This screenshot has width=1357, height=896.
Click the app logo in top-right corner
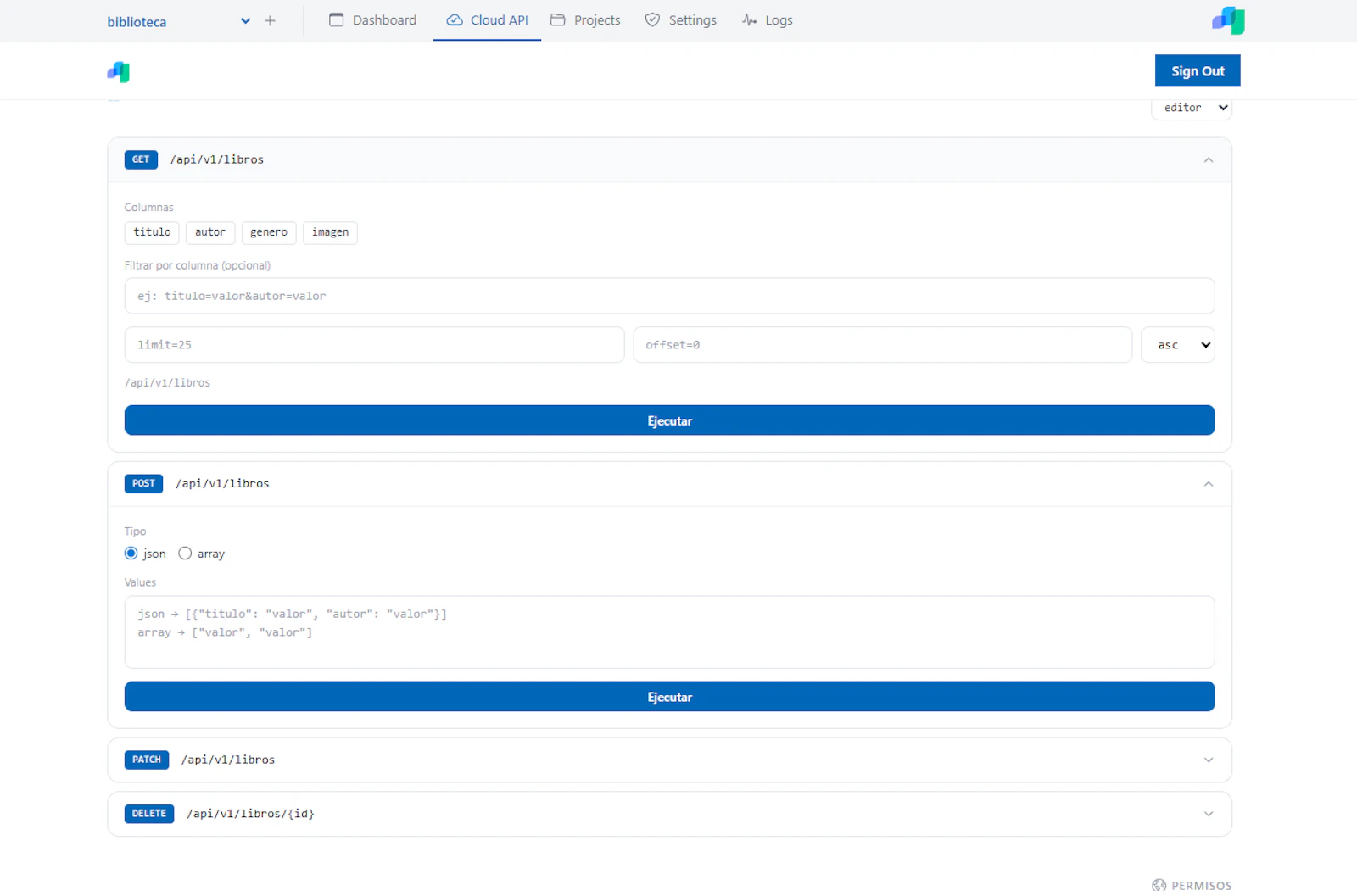(1228, 20)
